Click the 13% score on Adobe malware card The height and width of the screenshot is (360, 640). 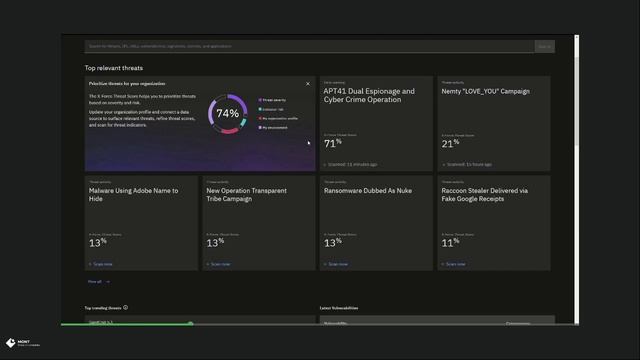tap(98, 243)
